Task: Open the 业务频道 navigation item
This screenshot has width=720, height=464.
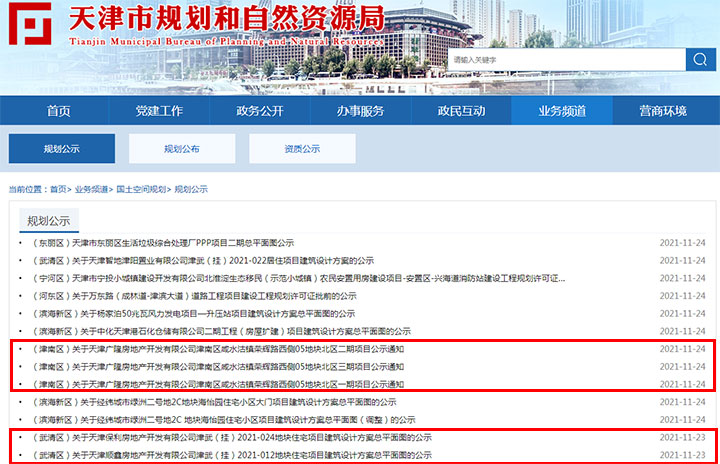Action: click(562, 111)
